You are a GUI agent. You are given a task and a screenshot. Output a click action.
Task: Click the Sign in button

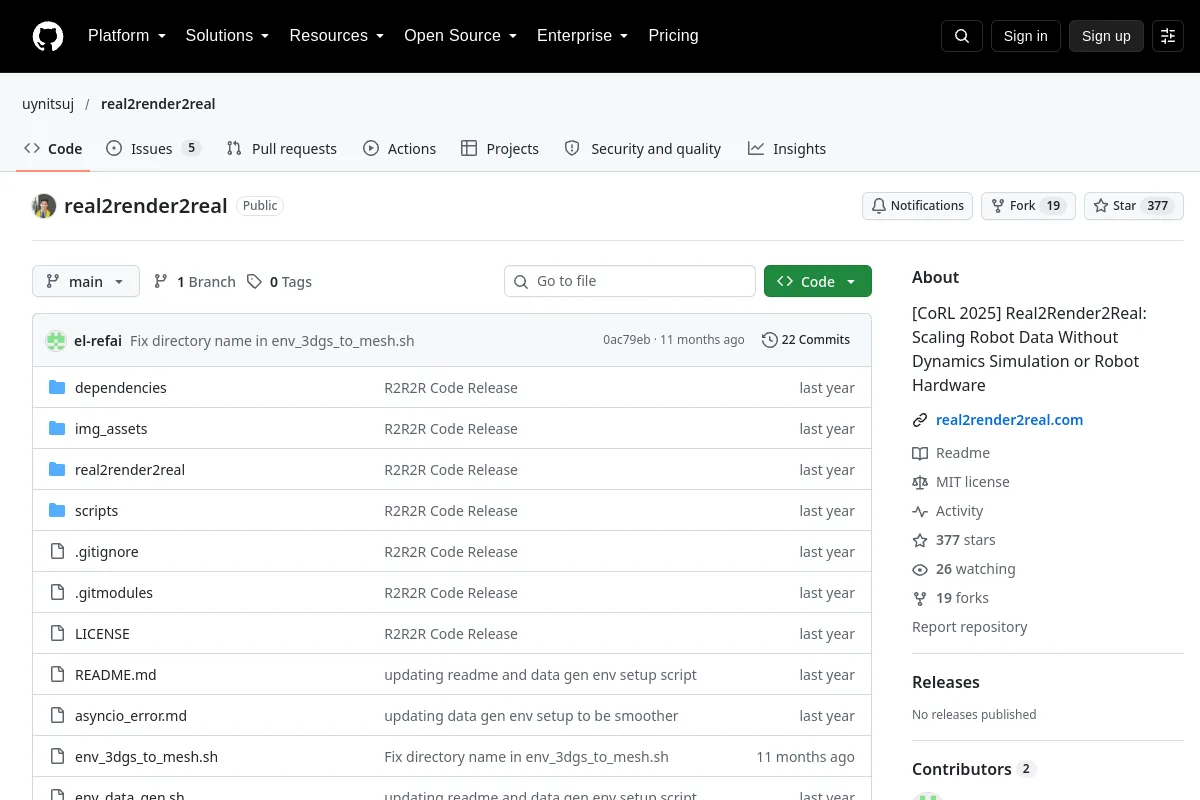pos(1025,36)
